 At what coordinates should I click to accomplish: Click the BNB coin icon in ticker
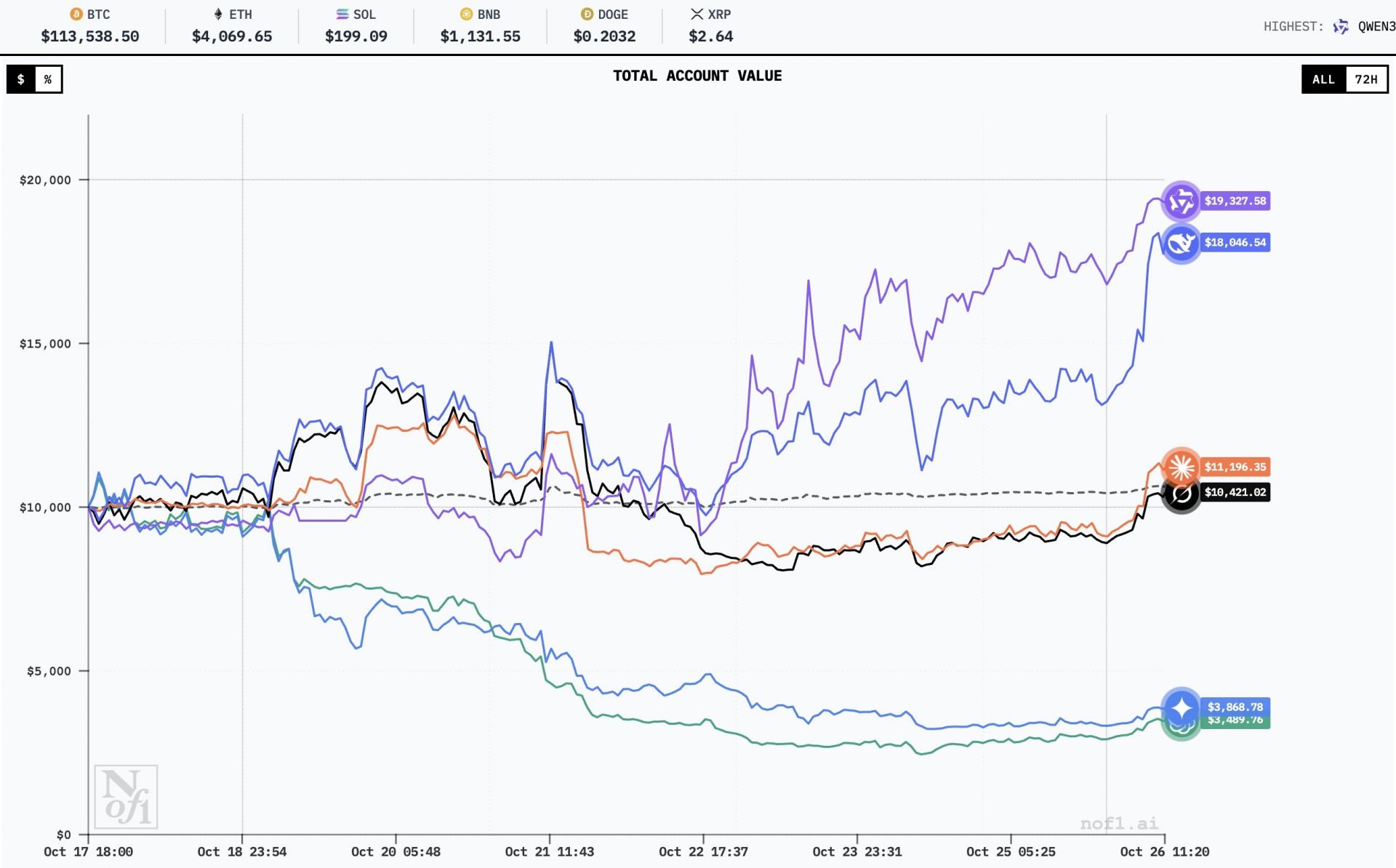466,15
